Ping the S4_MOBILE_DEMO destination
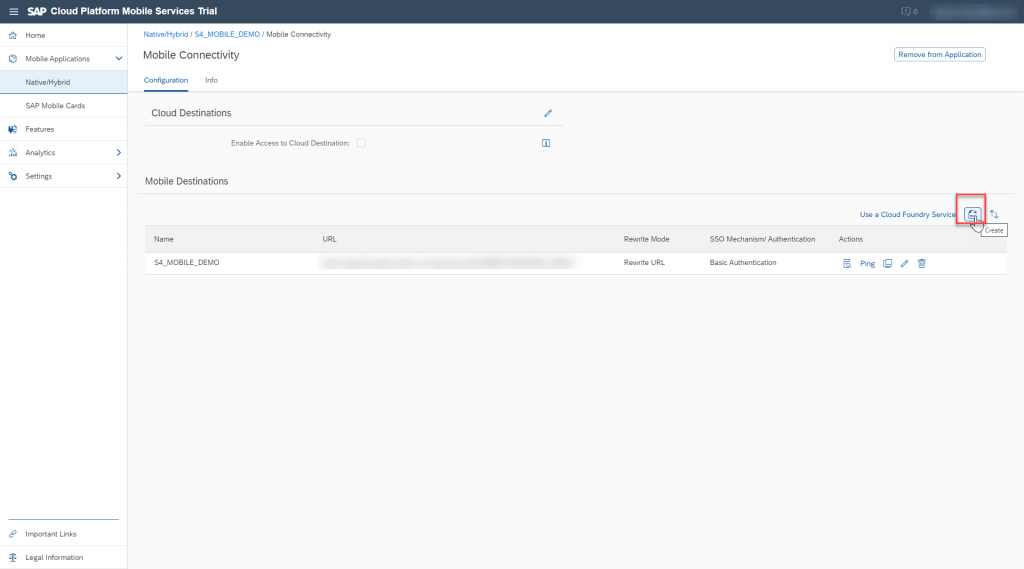This screenshot has width=1024, height=569. pos(867,263)
